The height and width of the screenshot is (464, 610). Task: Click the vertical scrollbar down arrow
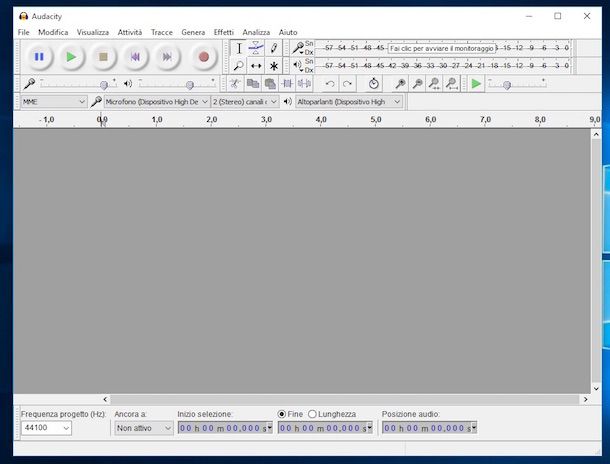tap(596, 388)
